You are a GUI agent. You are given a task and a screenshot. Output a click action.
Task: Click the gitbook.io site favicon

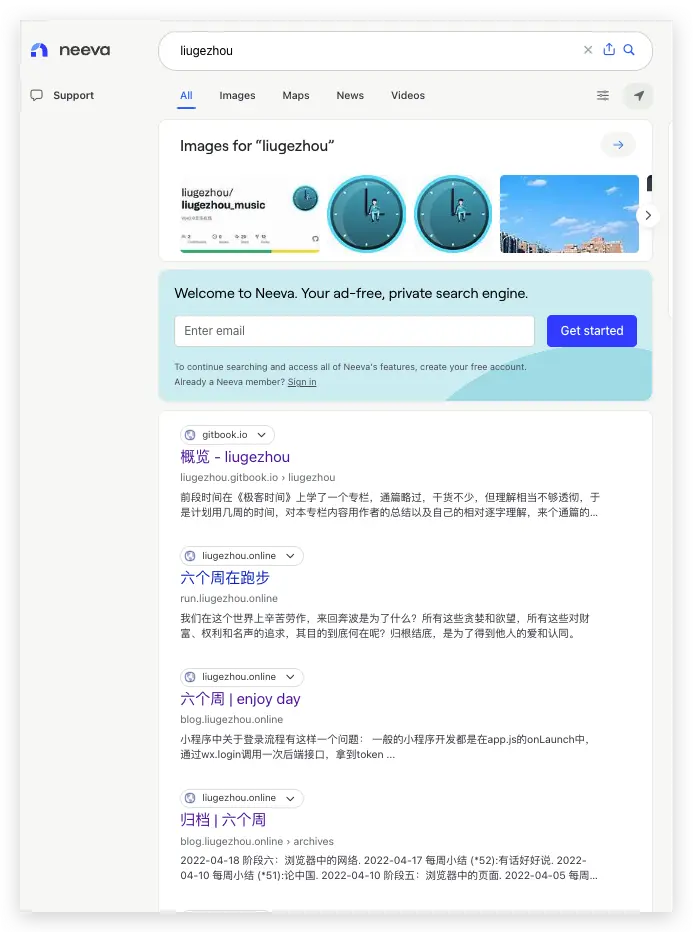(x=190, y=435)
